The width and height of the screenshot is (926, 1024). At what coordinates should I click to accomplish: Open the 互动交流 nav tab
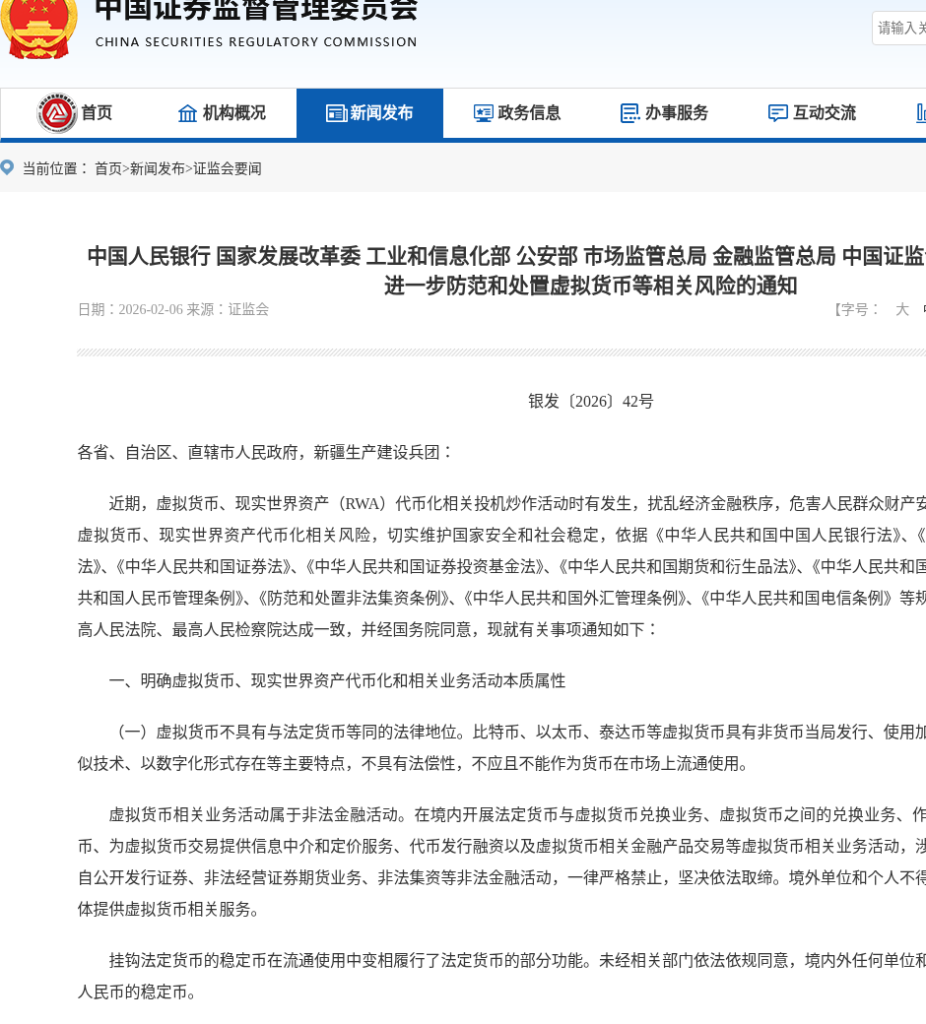pyautogui.click(x=812, y=113)
